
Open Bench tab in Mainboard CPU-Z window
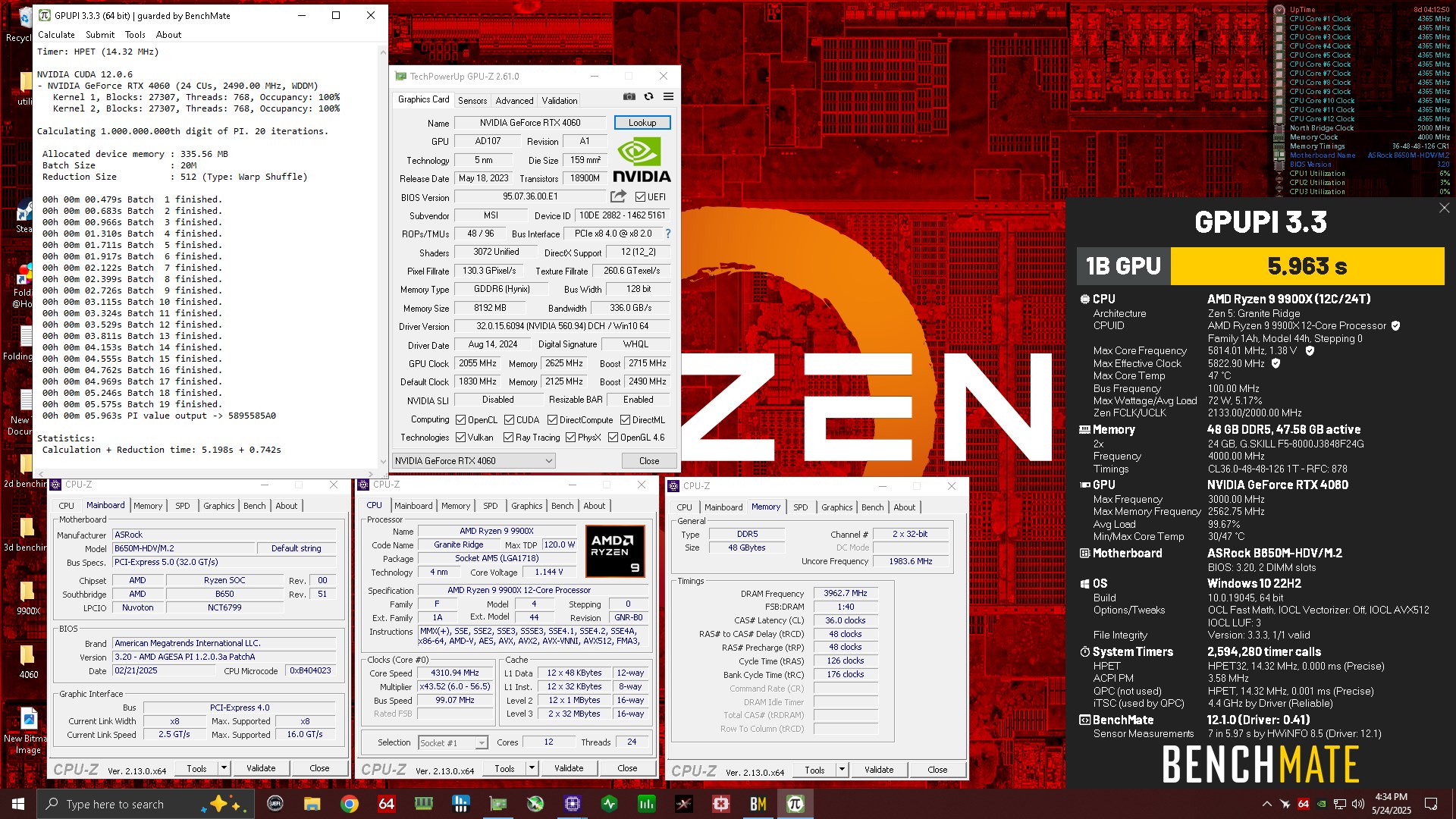(255, 506)
